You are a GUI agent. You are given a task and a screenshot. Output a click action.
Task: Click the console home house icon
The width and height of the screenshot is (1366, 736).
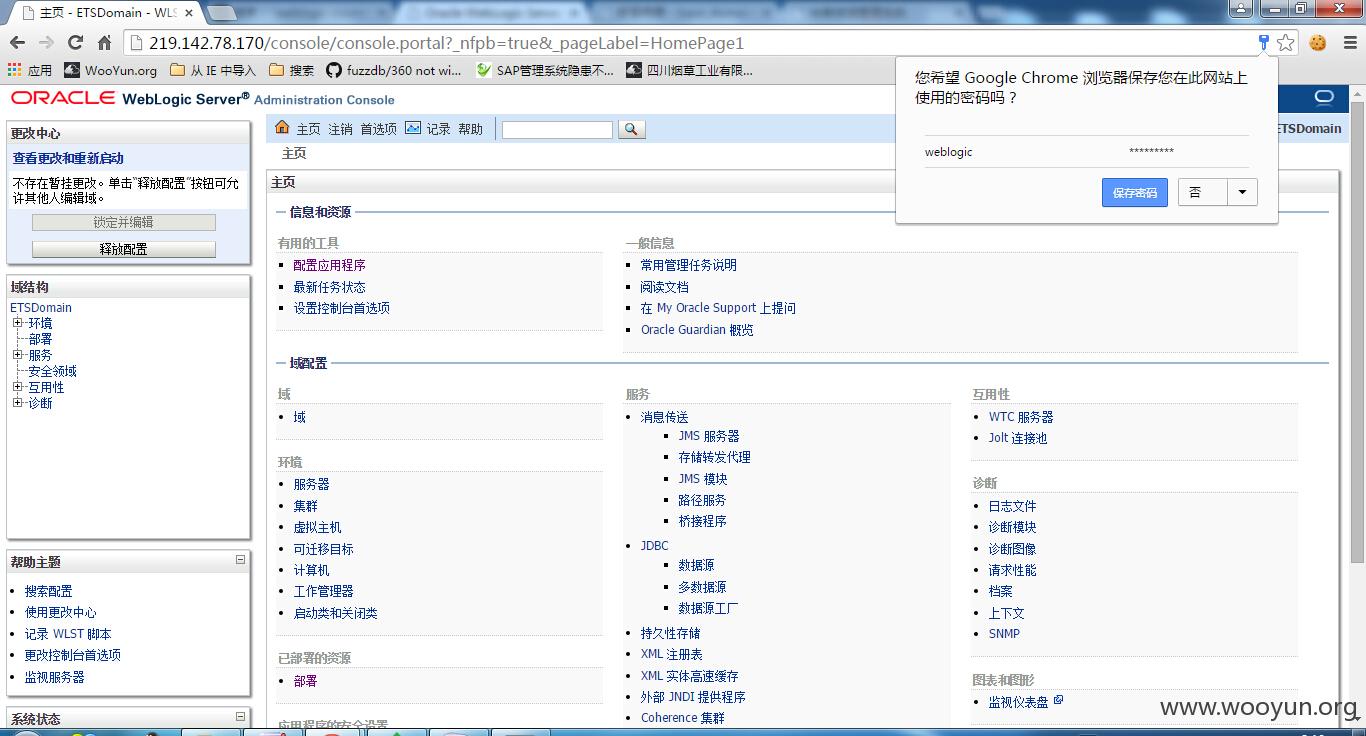click(x=282, y=128)
